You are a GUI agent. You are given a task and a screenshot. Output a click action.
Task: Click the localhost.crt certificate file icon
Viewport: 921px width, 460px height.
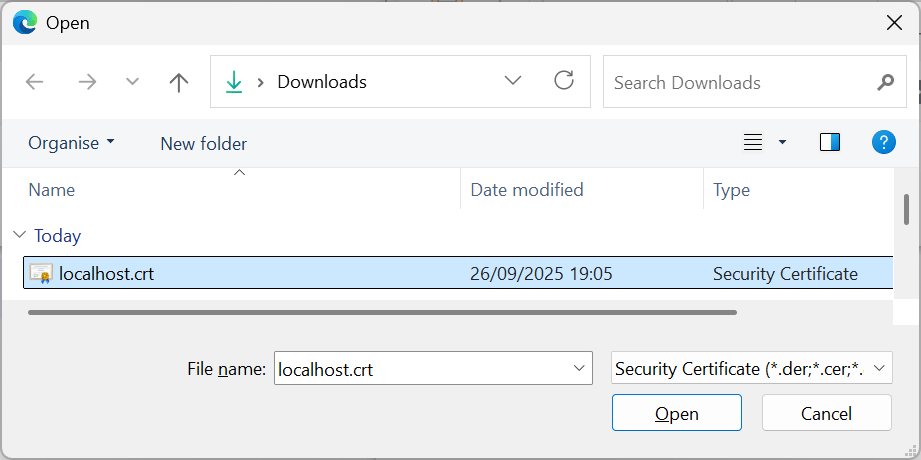[41, 273]
